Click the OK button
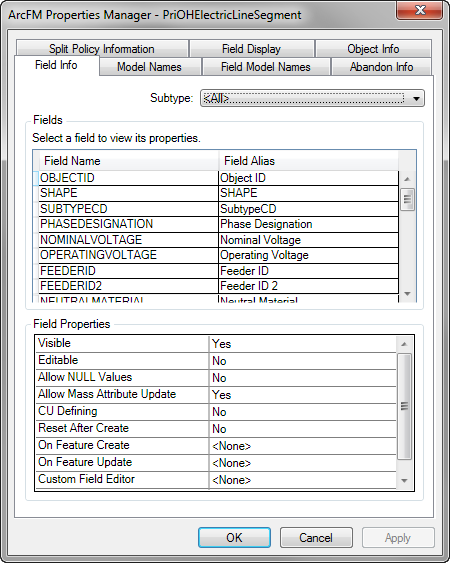The width and height of the screenshot is (450, 563). (x=234, y=538)
